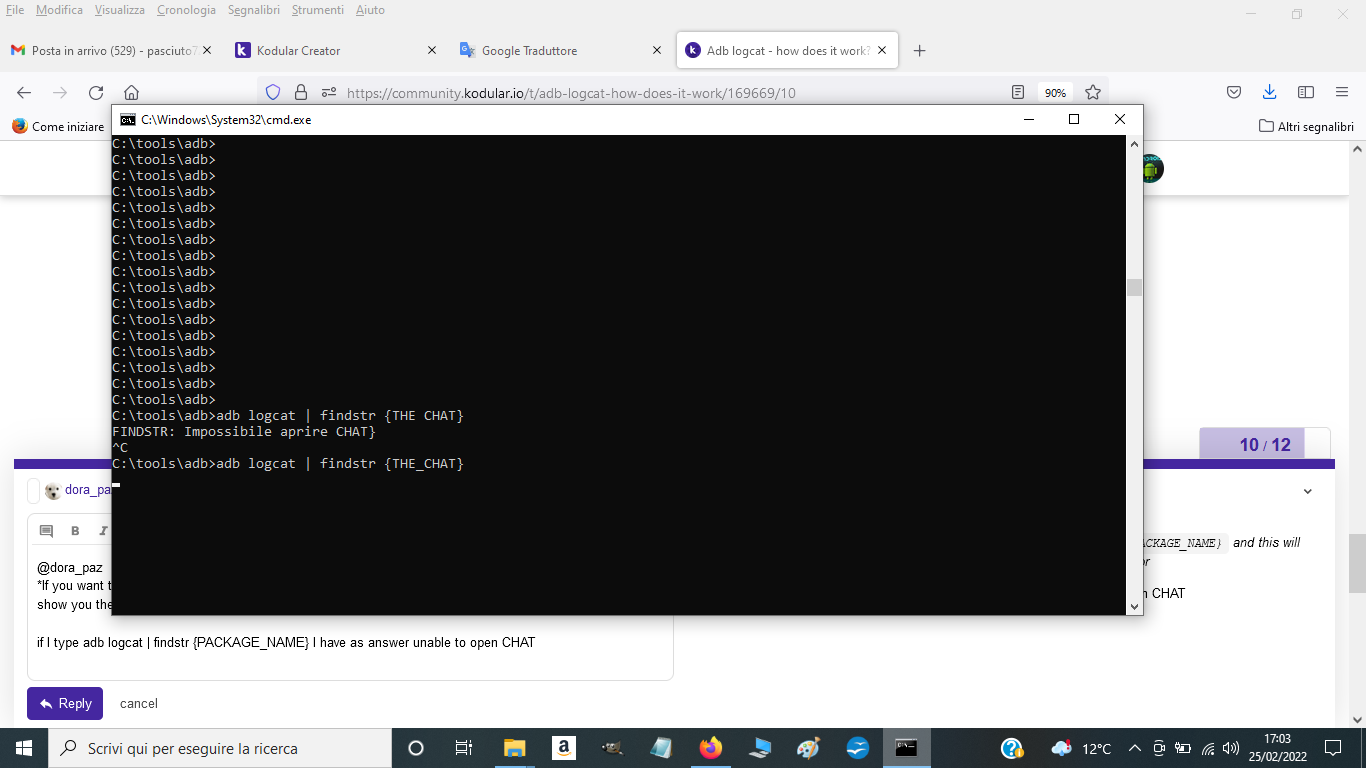This screenshot has width=1366, height=768.
Task: Open 'Altri segnalibri' bookmarks folder
Action: coord(1306,127)
